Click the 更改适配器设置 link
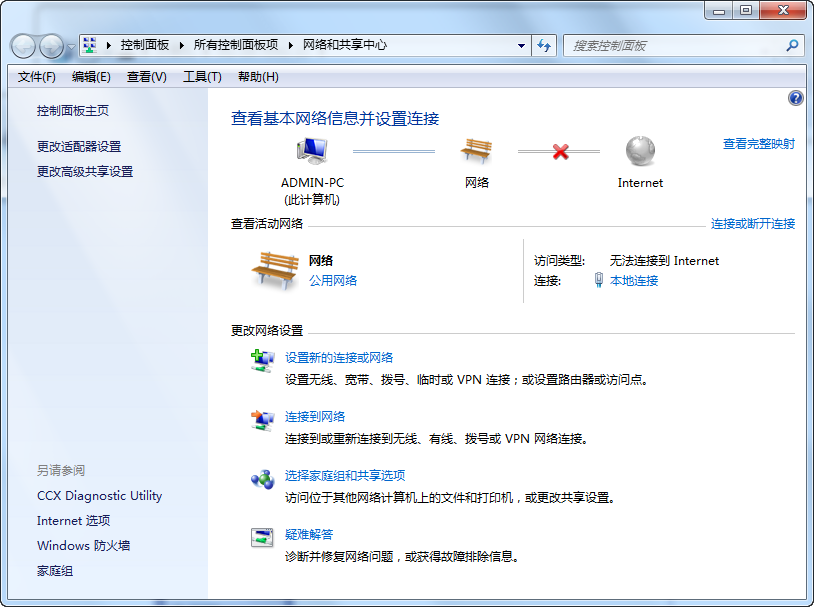814x607 pixels. click(79, 146)
